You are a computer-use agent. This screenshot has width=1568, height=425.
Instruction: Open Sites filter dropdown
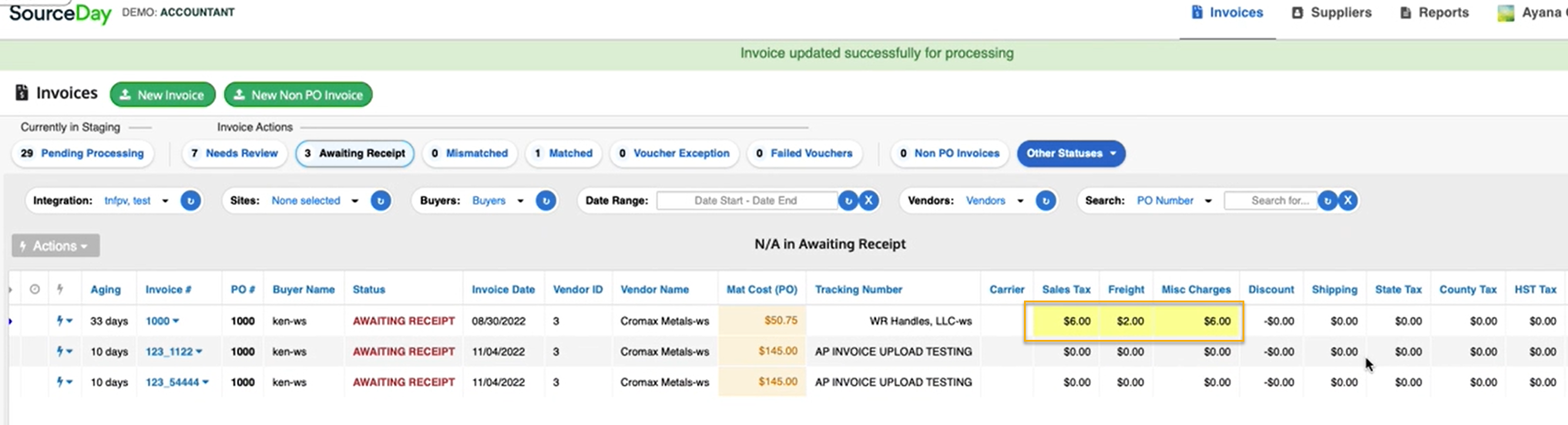[x=315, y=201]
